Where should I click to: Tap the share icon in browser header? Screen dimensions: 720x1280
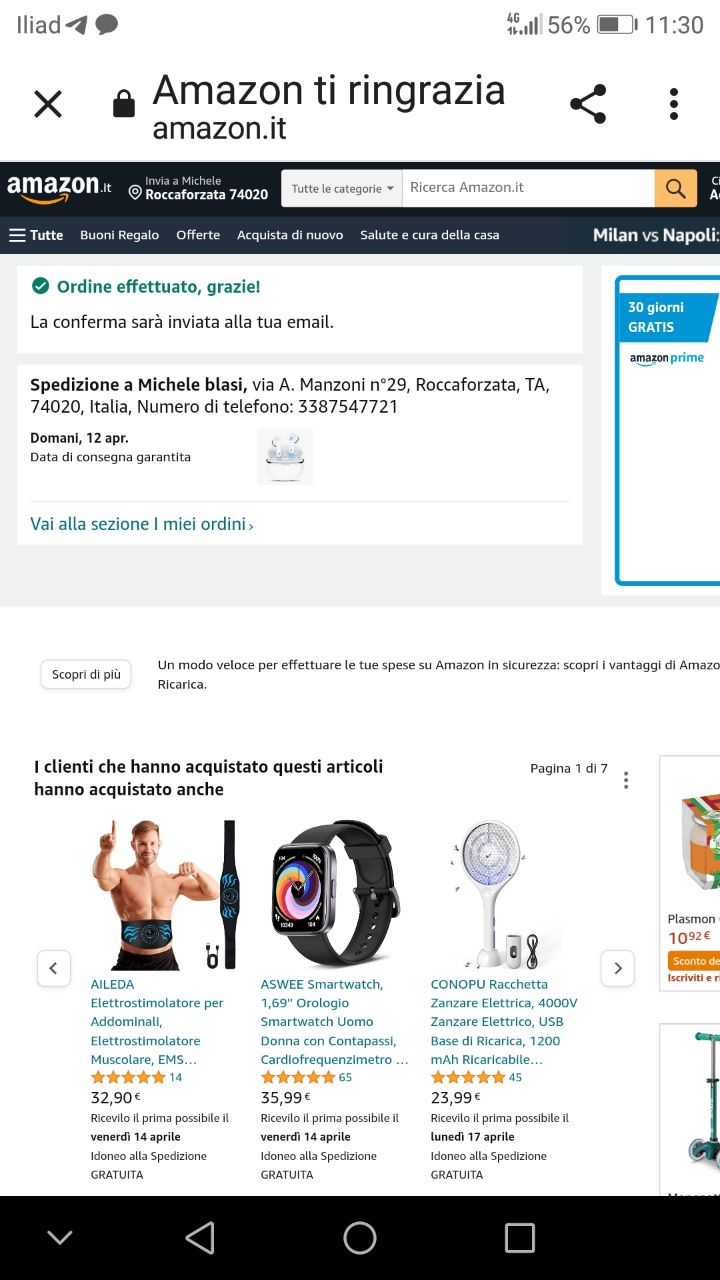(588, 104)
